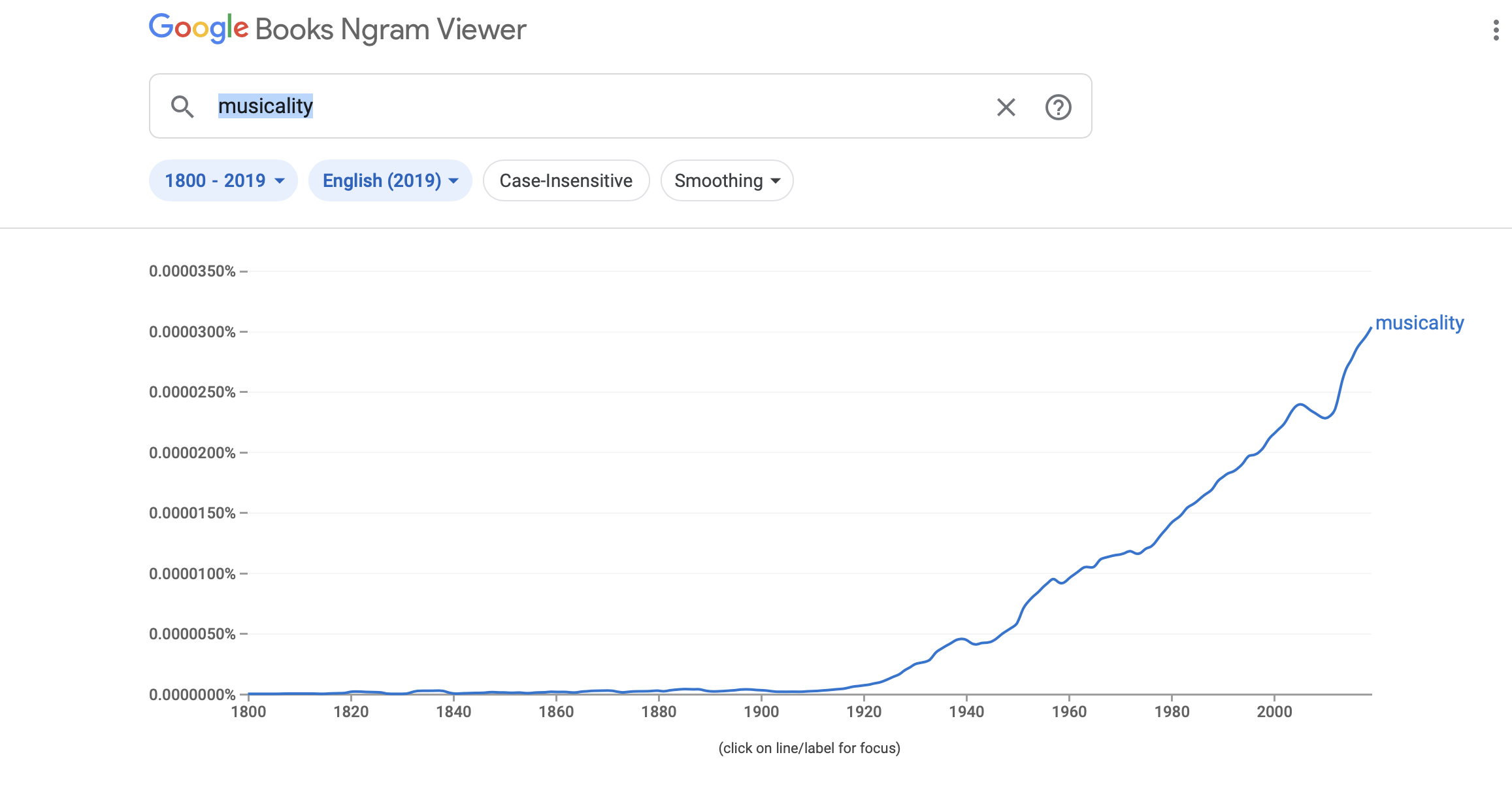Click the search magnifier icon
The width and height of the screenshot is (1512, 808).
[182, 107]
